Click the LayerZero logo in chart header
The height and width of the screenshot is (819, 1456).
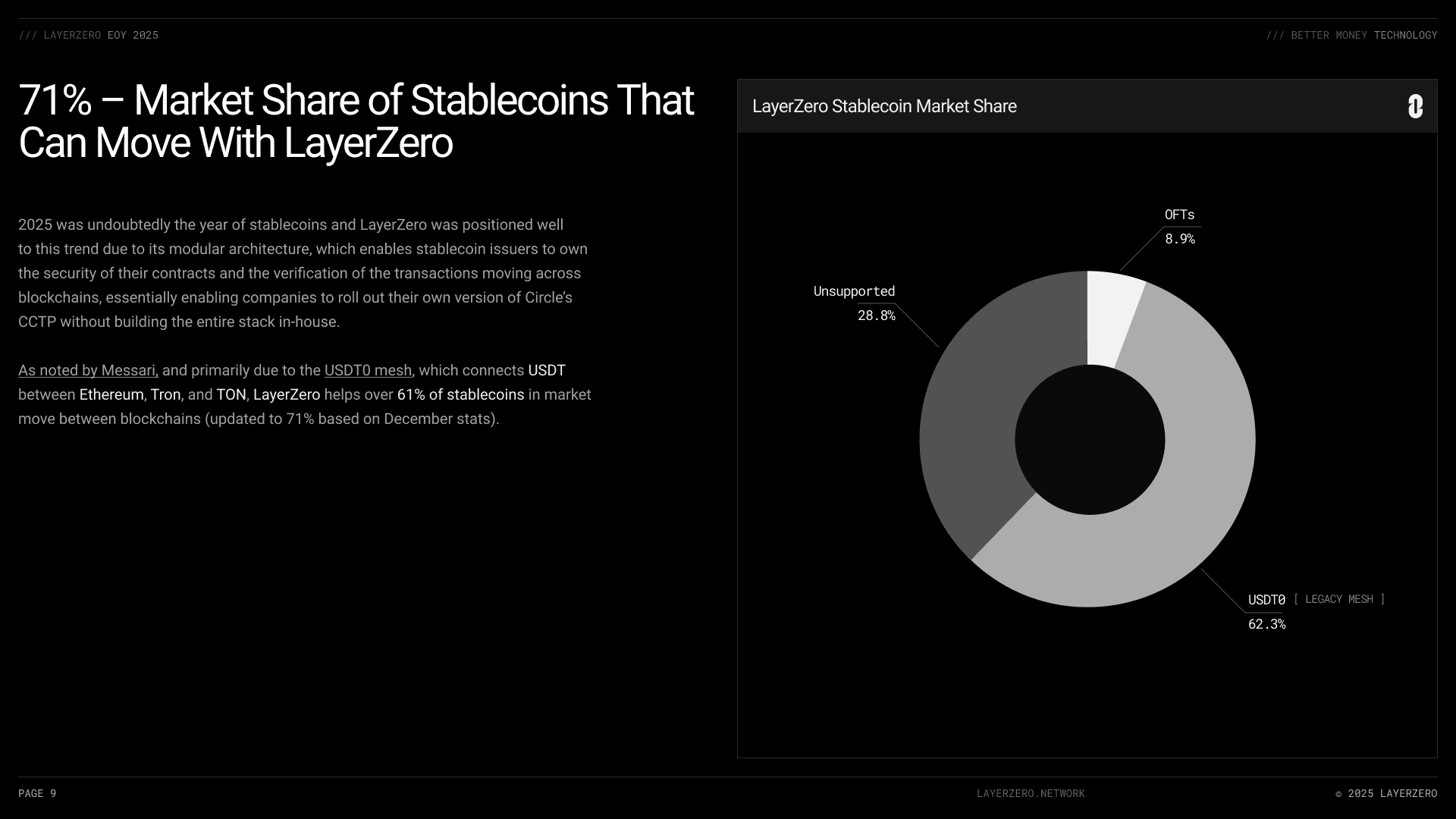[1415, 106]
